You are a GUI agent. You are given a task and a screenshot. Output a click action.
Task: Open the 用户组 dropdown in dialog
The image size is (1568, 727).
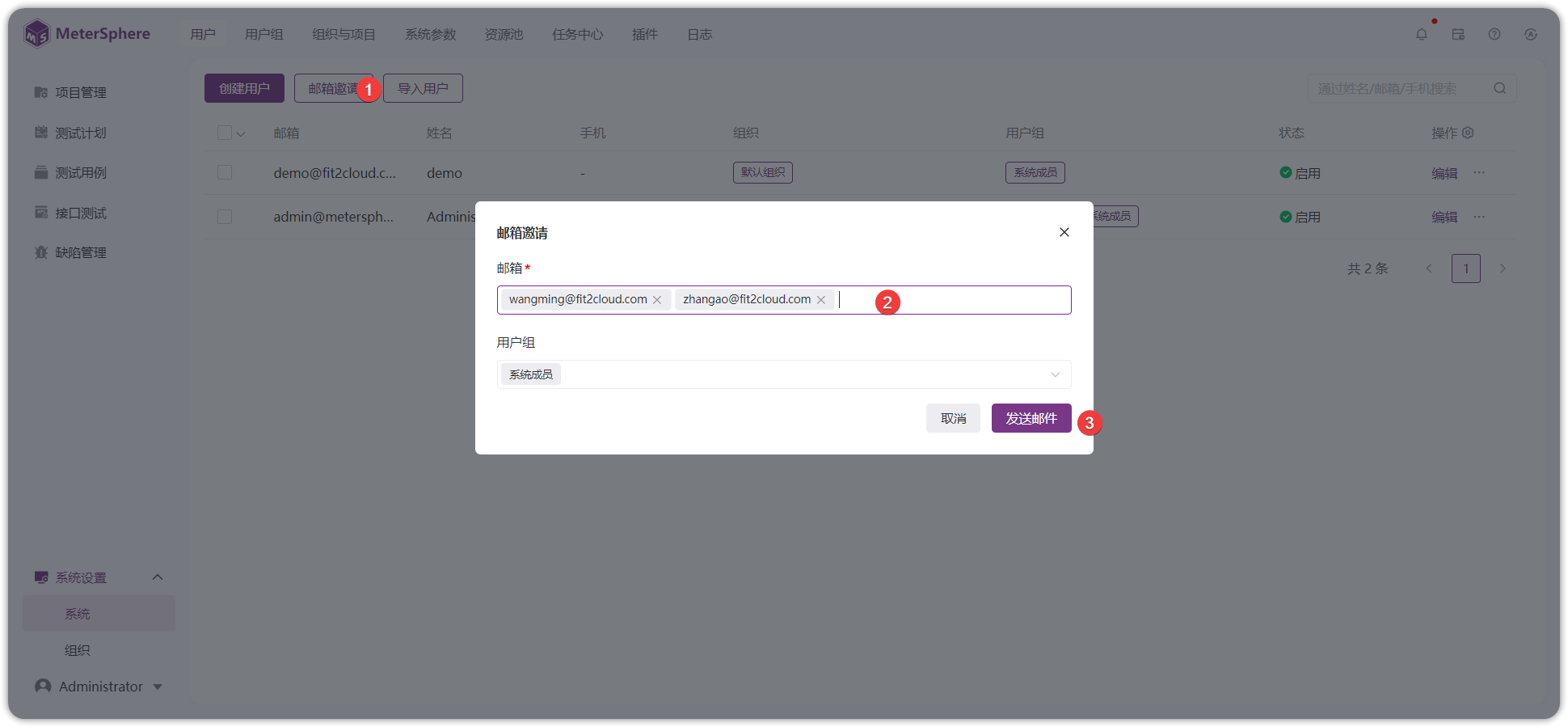[x=784, y=374]
